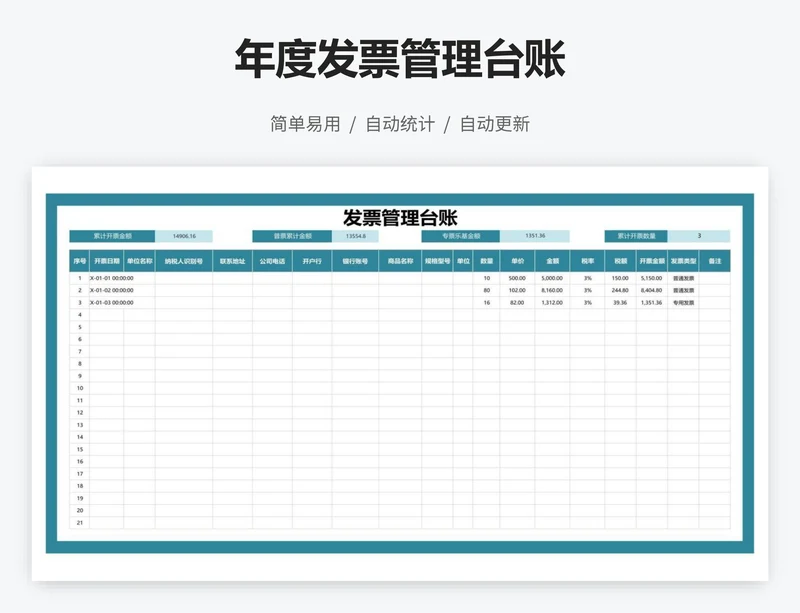Image resolution: width=800 pixels, height=613 pixels.
Task: Click the 普票累计金额 summary label
Action: 292,236
